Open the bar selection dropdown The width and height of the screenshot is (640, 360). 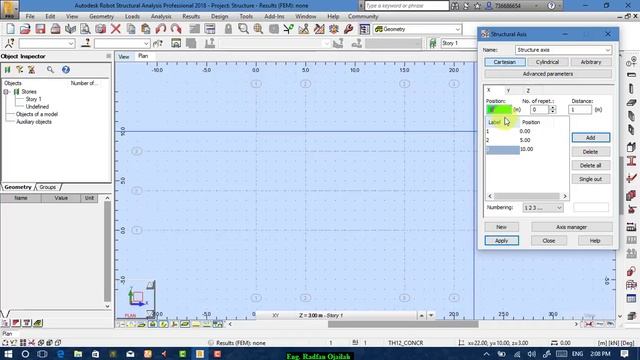[x=146, y=43]
